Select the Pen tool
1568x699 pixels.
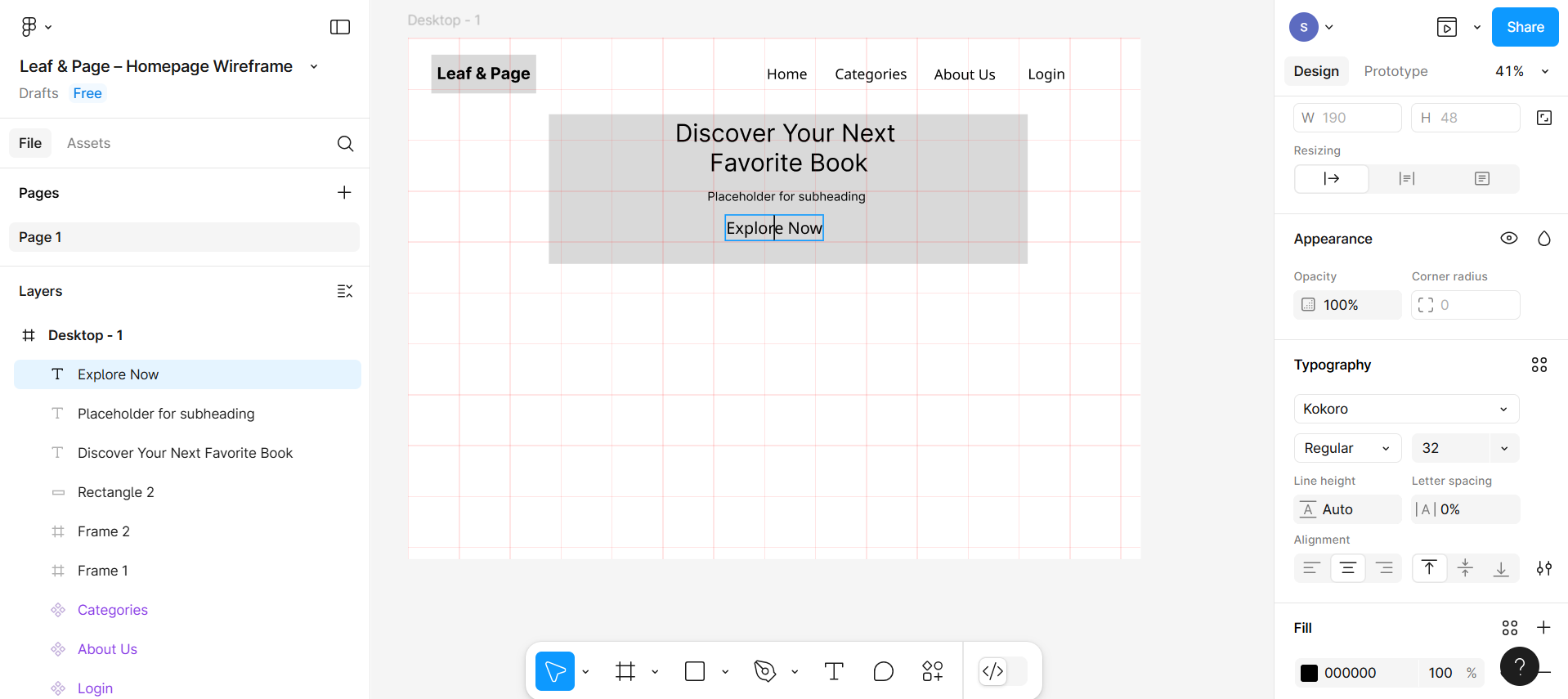click(x=765, y=671)
